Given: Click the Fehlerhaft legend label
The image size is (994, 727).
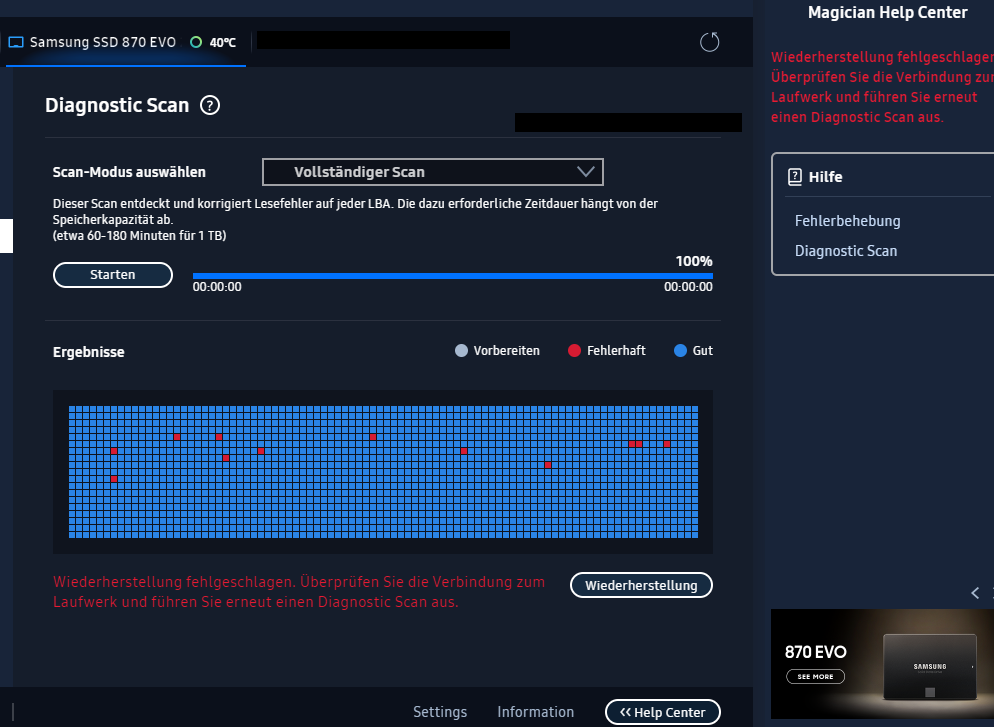Looking at the screenshot, I should pyautogui.click(x=616, y=351).
